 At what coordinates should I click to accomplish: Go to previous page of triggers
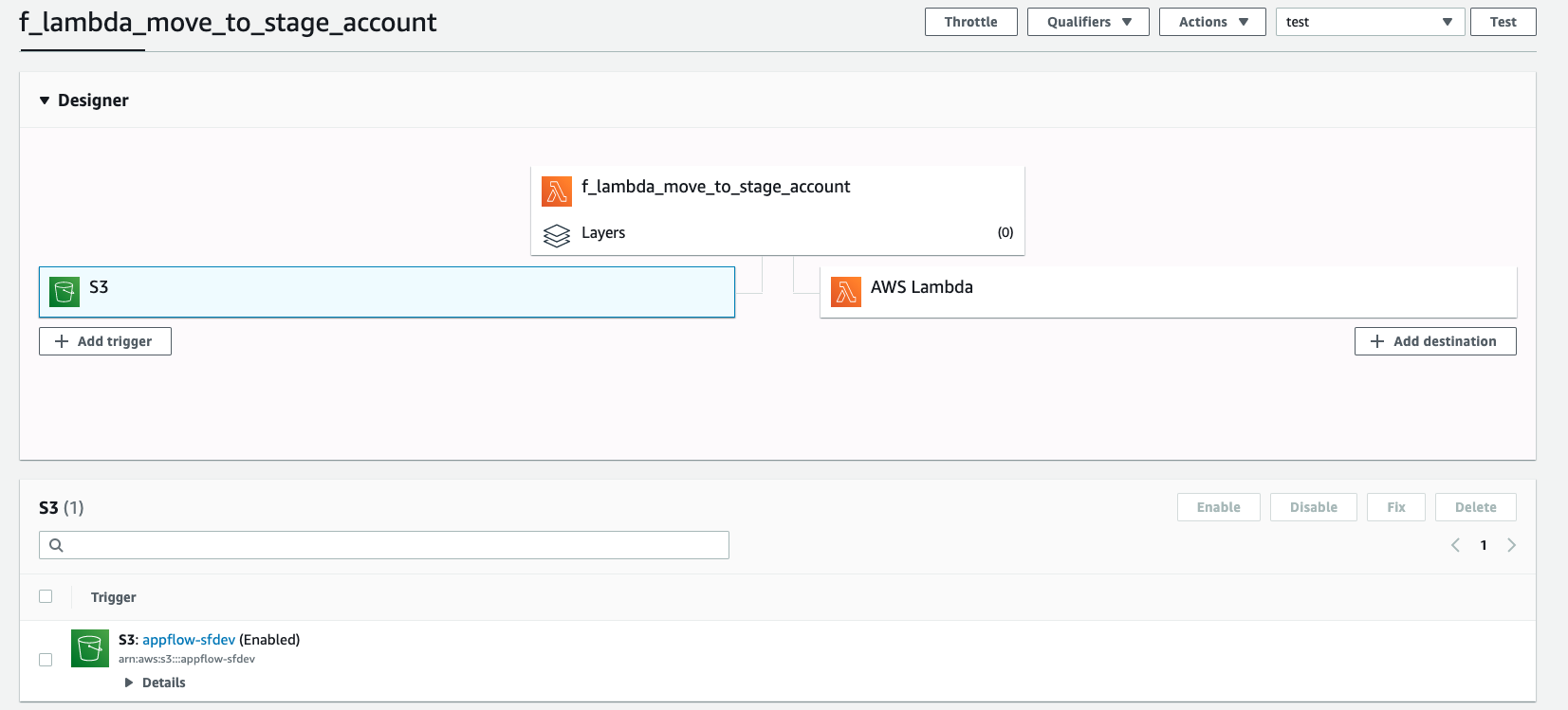tap(1455, 545)
